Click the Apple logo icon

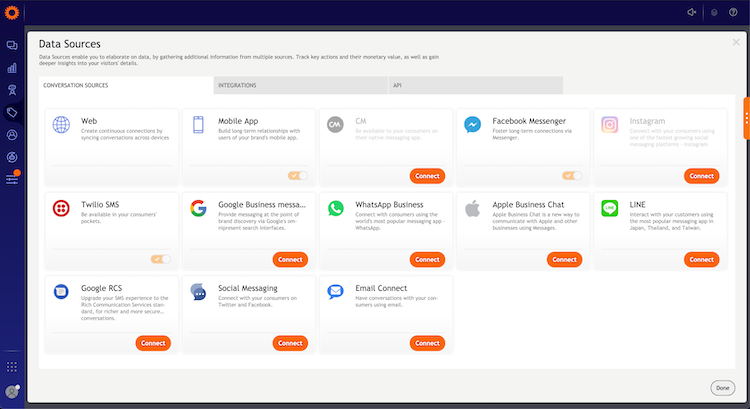[x=473, y=208]
